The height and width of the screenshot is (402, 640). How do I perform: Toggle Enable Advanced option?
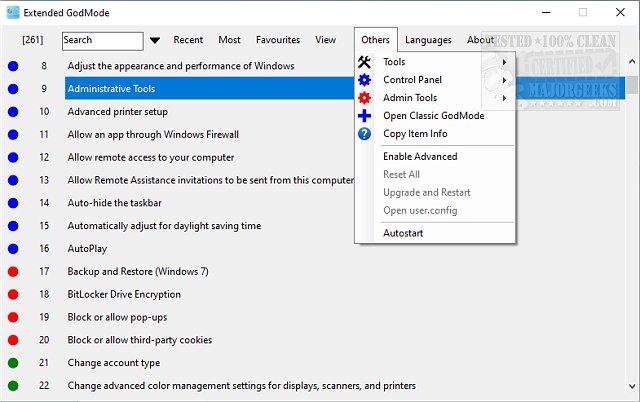click(x=420, y=157)
